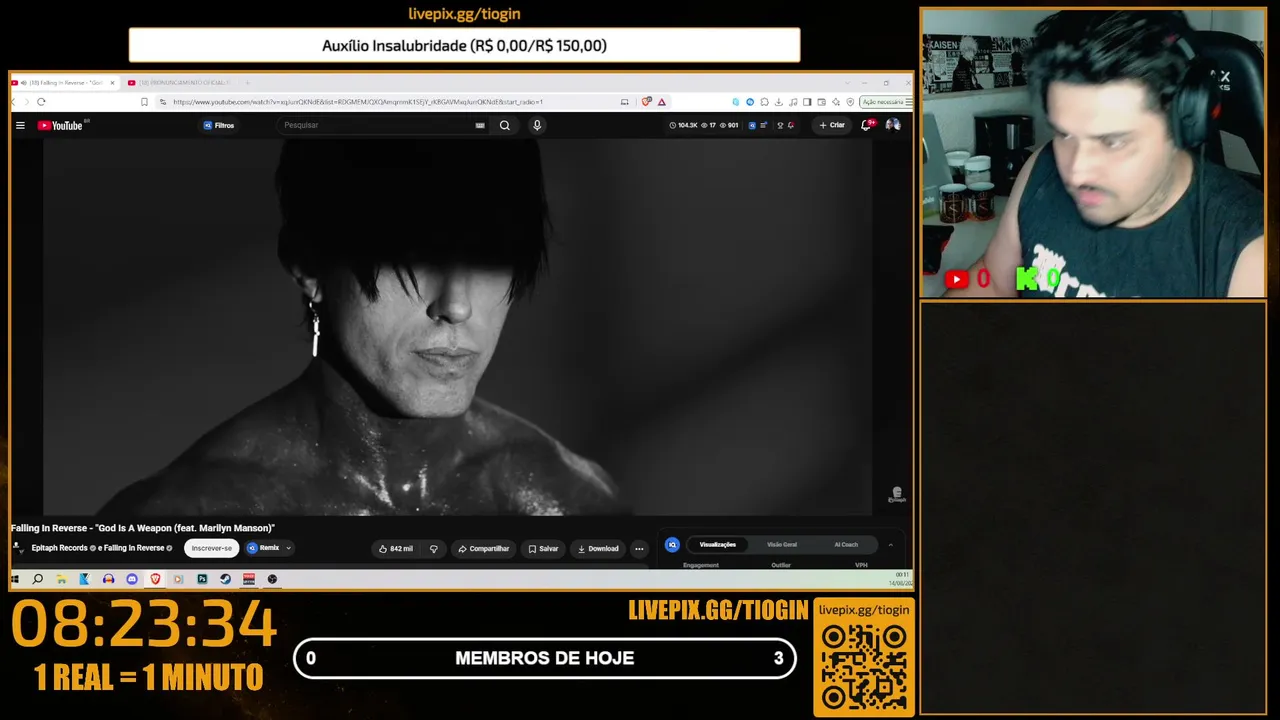
Task: Collapse the vidIQ panel with chevron
Action: pyautogui.click(x=890, y=545)
